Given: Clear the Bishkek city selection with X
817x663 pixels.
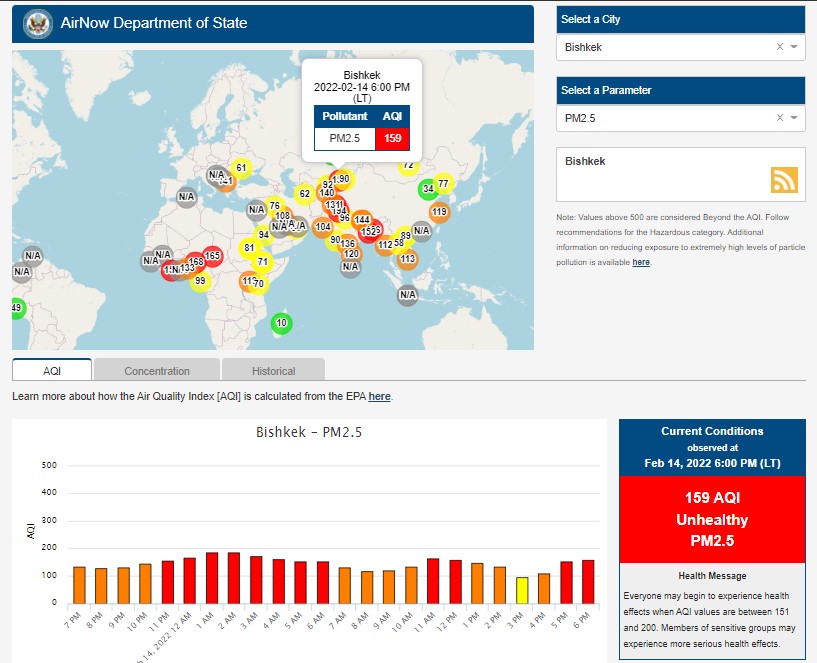Looking at the screenshot, I should 780,47.
